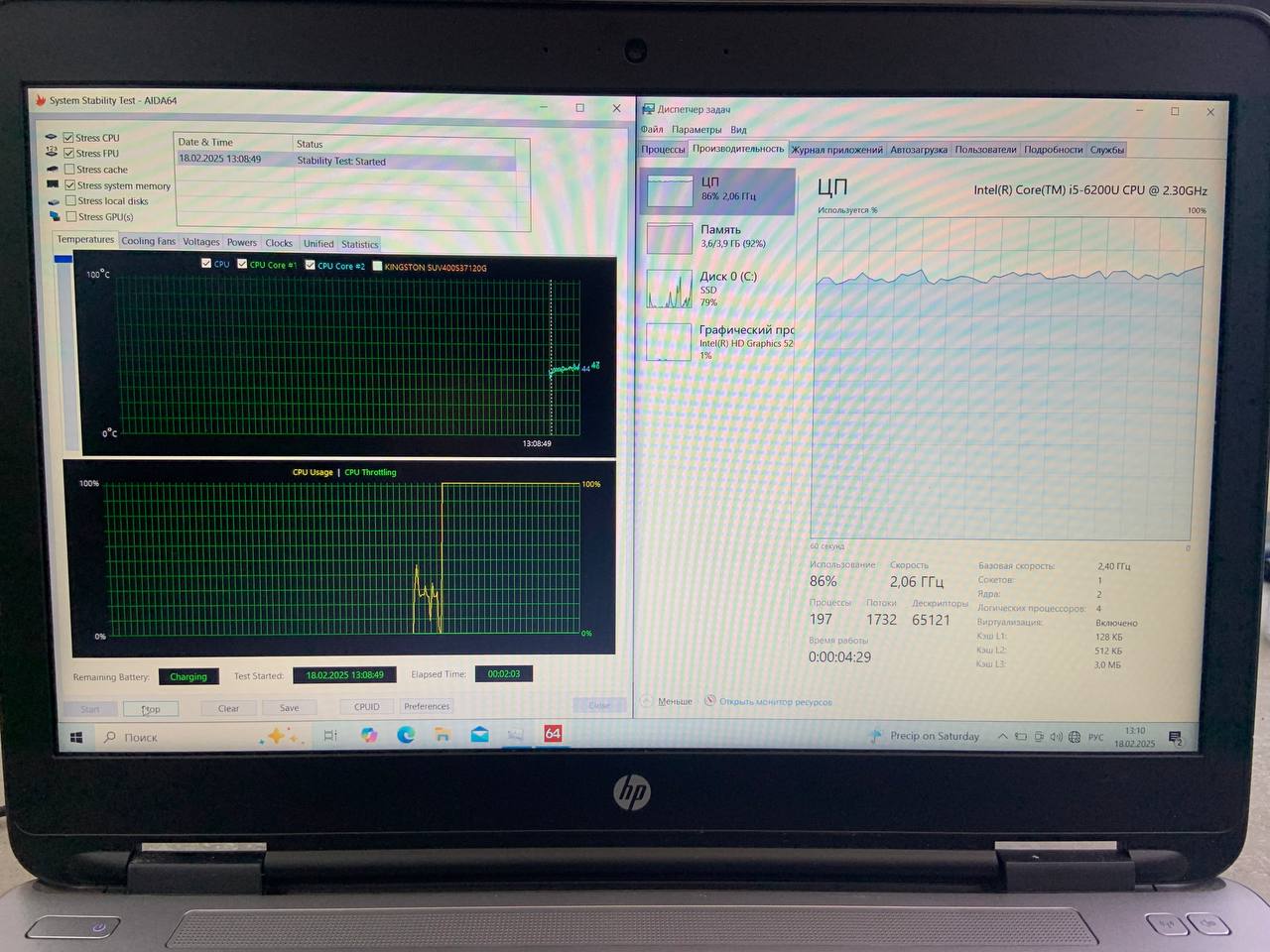1270x952 pixels.
Task: Open the Параметры menu
Action: 697,129
